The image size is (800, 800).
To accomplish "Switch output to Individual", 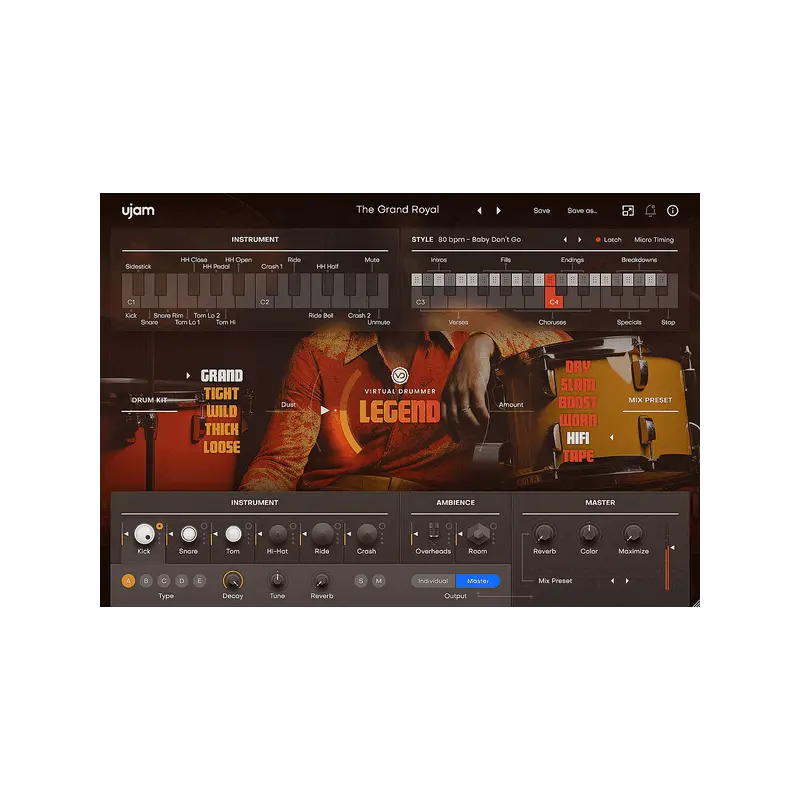I will coord(433,581).
